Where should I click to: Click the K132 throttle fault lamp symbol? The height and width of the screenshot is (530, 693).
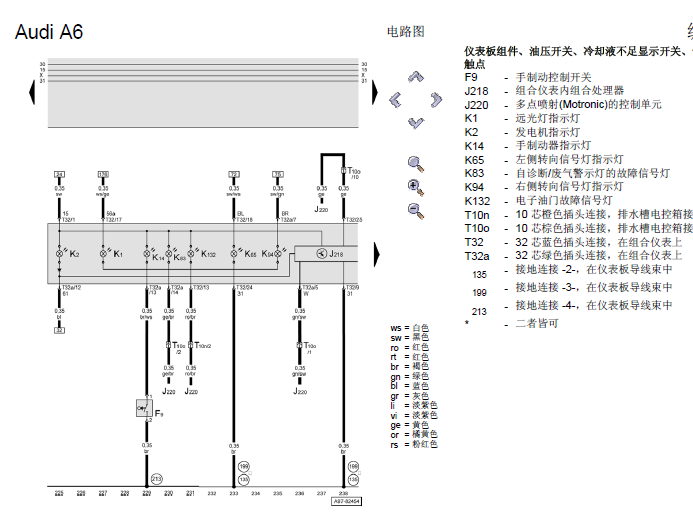190,253
